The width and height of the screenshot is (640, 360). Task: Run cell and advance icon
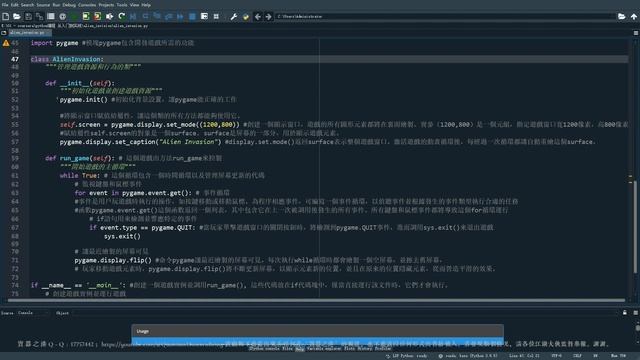97,16
